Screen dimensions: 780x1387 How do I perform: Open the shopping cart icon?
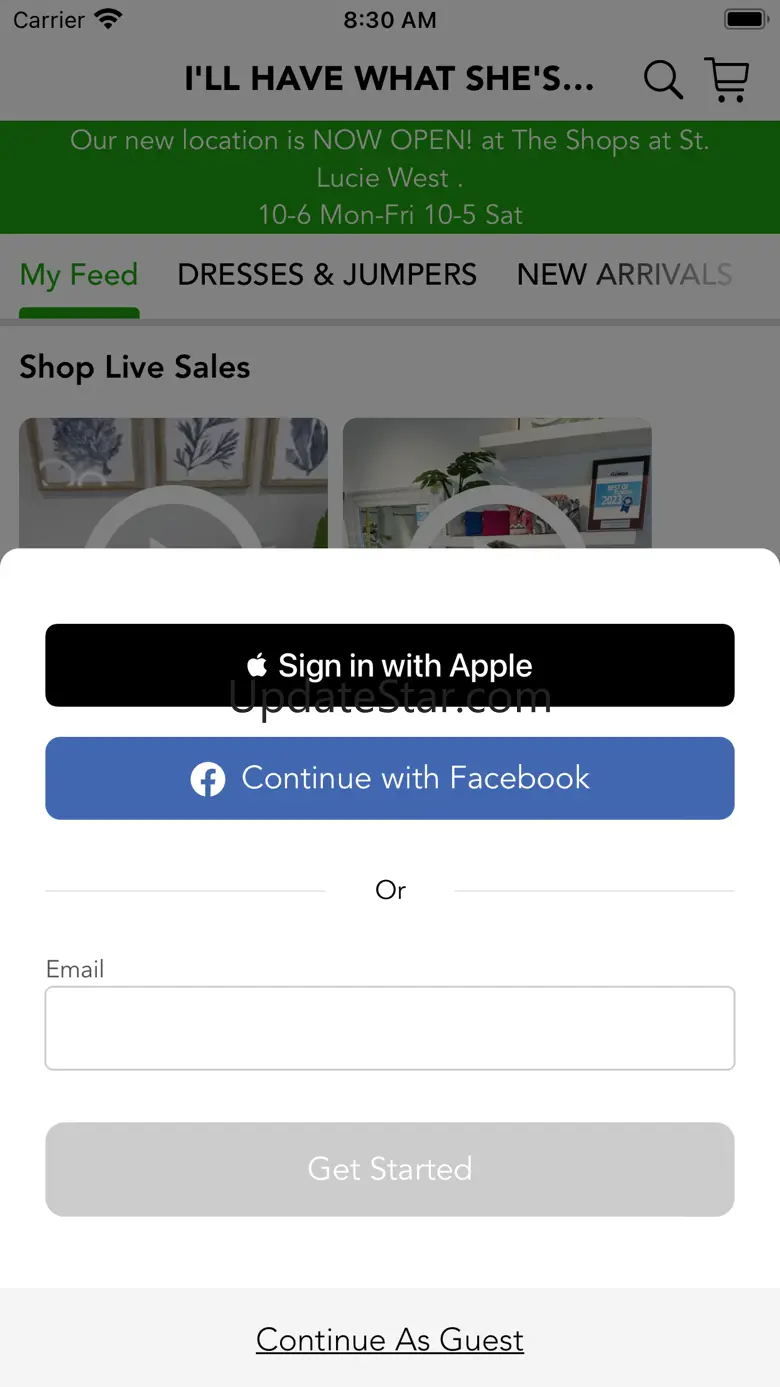pos(727,79)
